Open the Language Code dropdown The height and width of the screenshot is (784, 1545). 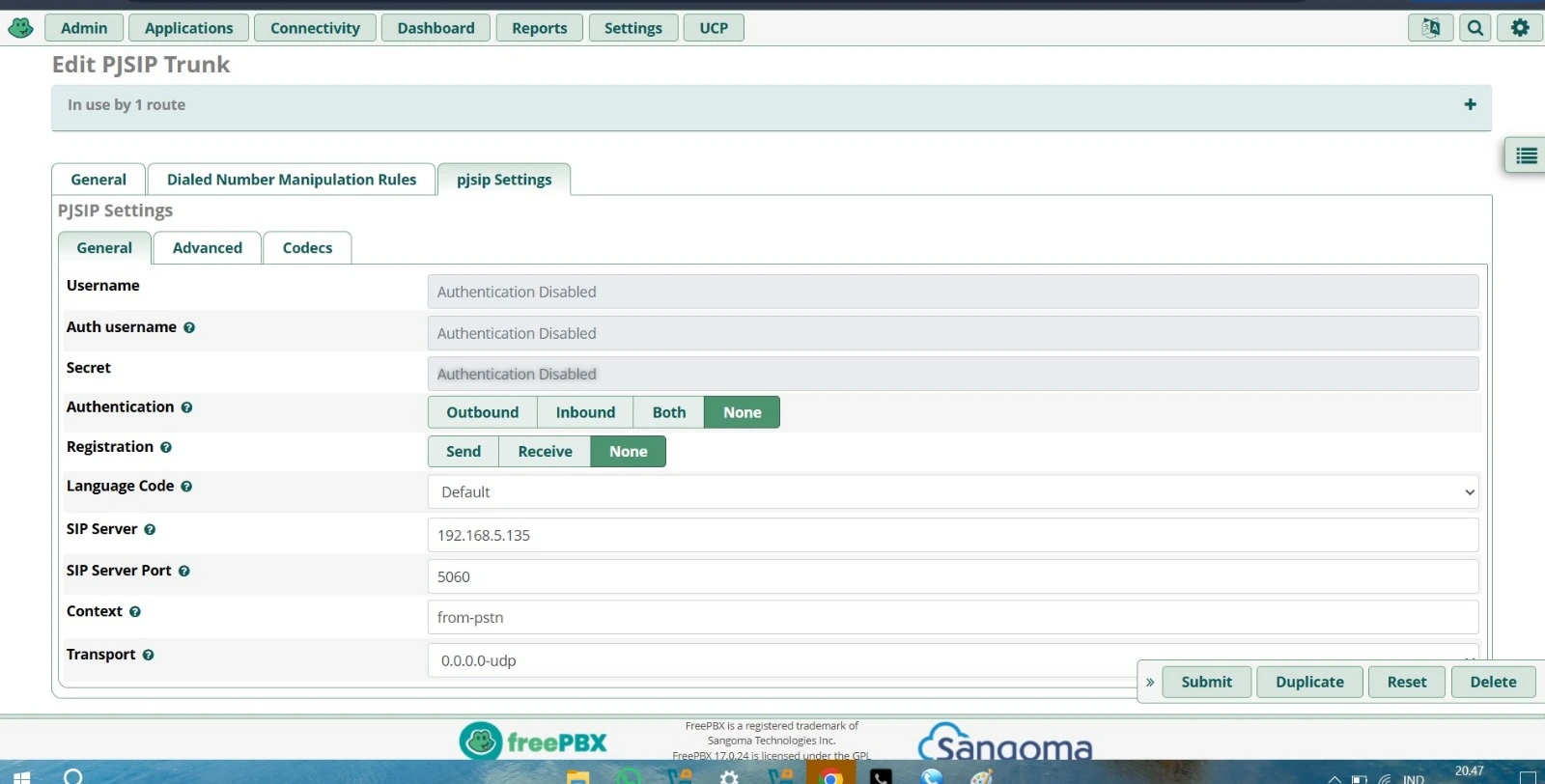tap(953, 492)
